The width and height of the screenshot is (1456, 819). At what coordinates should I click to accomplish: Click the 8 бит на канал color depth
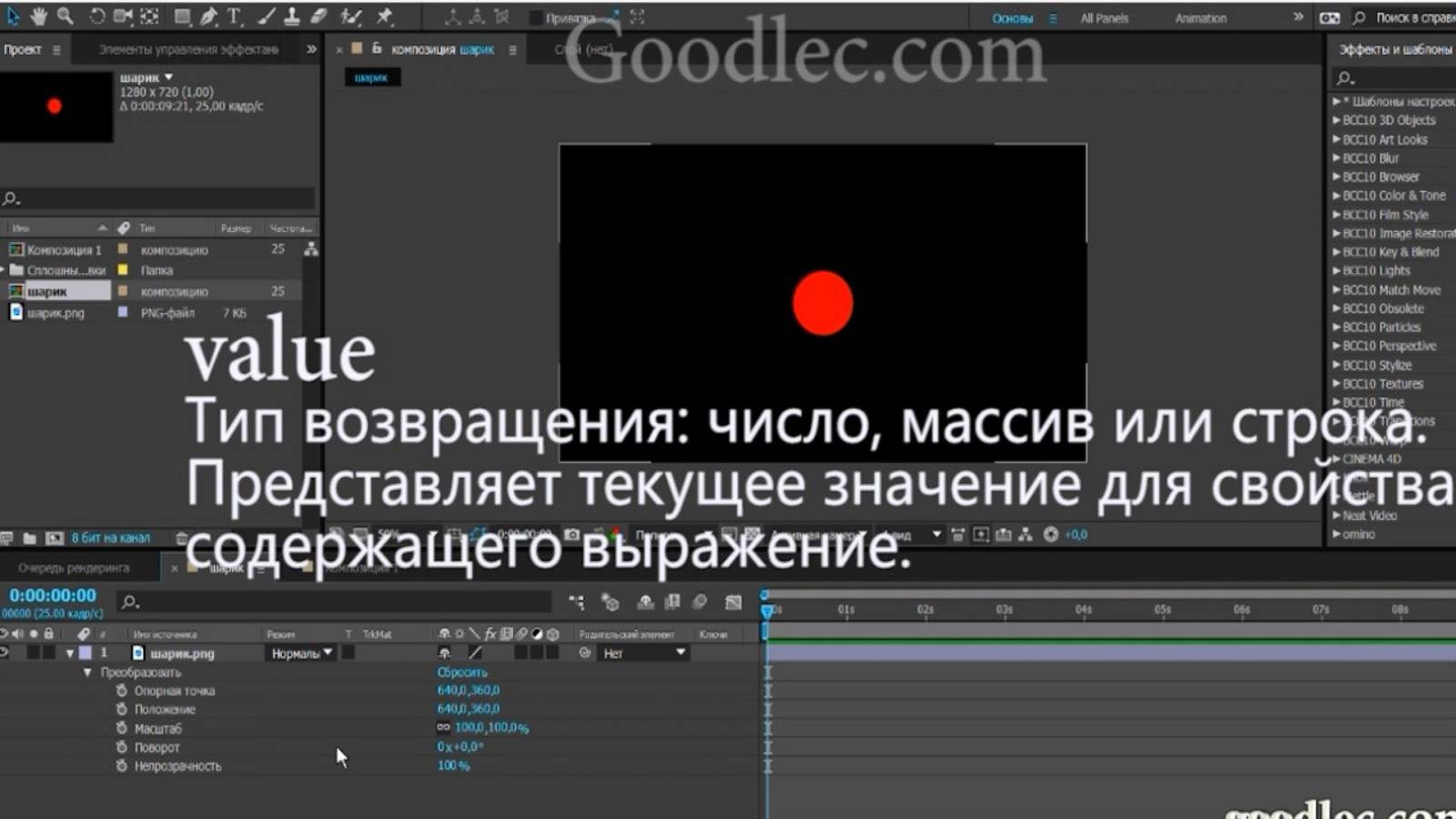(110, 538)
